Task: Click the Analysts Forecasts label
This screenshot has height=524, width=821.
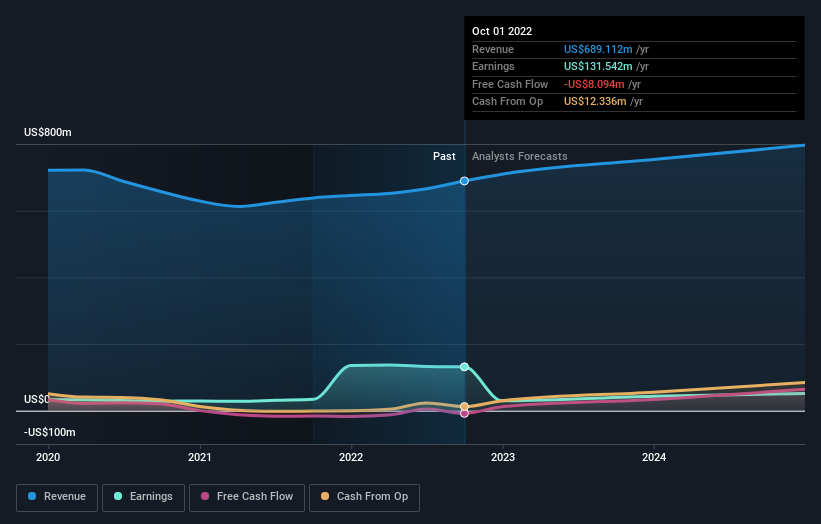Action: tap(519, 157)
